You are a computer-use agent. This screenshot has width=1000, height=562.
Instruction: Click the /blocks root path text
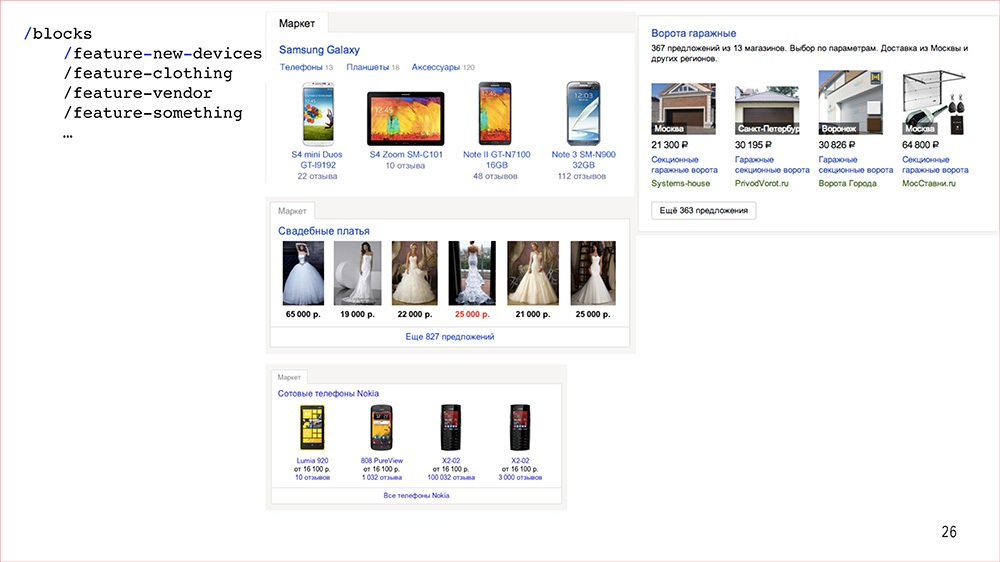point(58,34)
